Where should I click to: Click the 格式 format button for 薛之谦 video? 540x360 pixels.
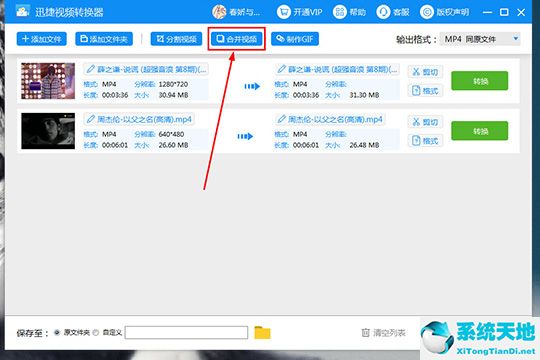(x=425, y=91)
